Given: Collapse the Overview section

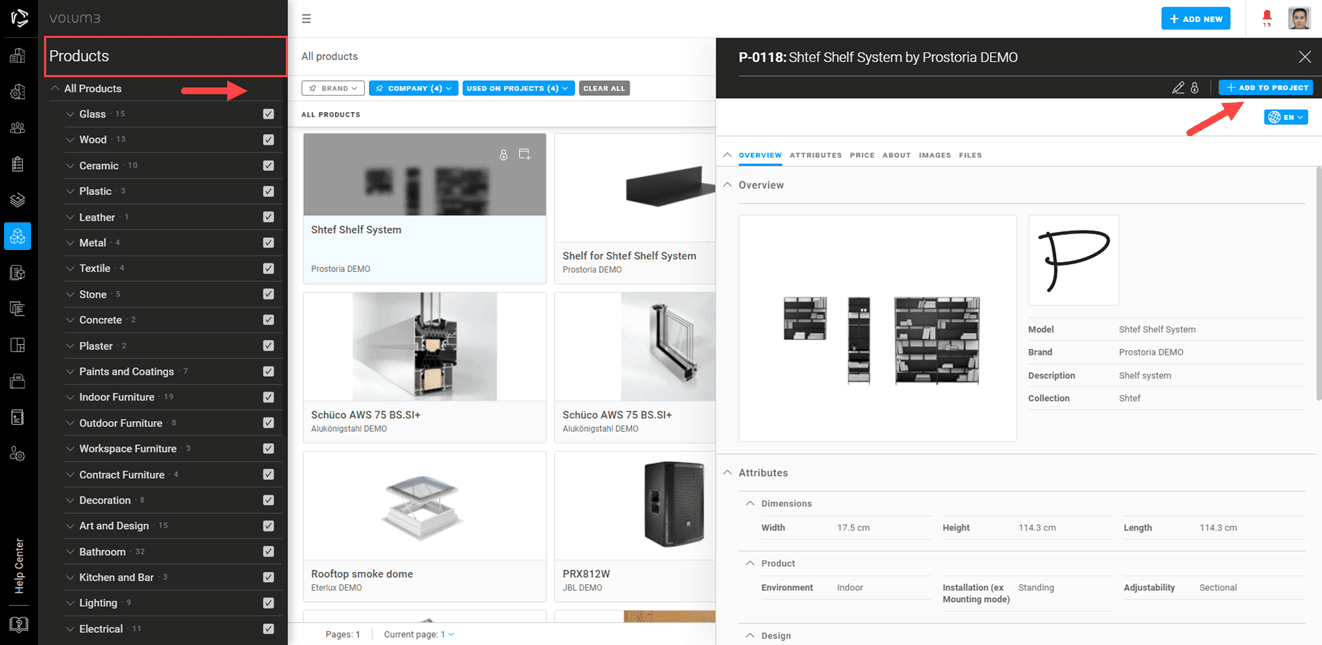Looking at the screenshot, I should click(x=726, y=185).
